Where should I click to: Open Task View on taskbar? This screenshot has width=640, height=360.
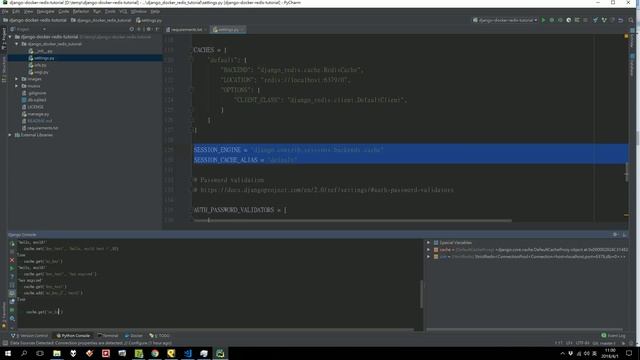tap(40, 353)
